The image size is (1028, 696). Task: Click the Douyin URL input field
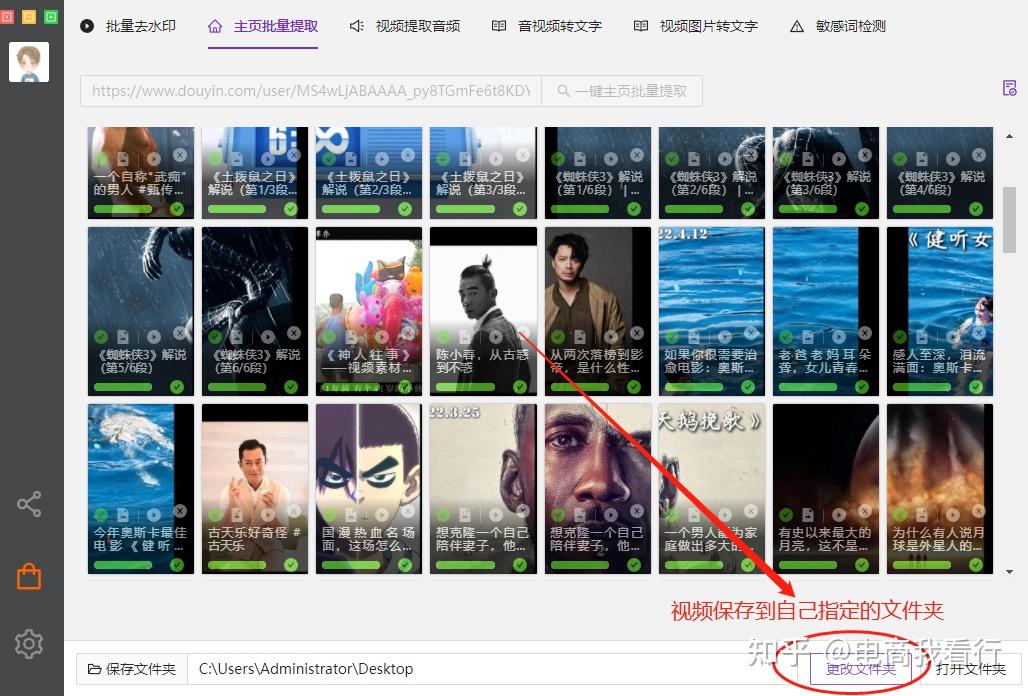[311, 91]
